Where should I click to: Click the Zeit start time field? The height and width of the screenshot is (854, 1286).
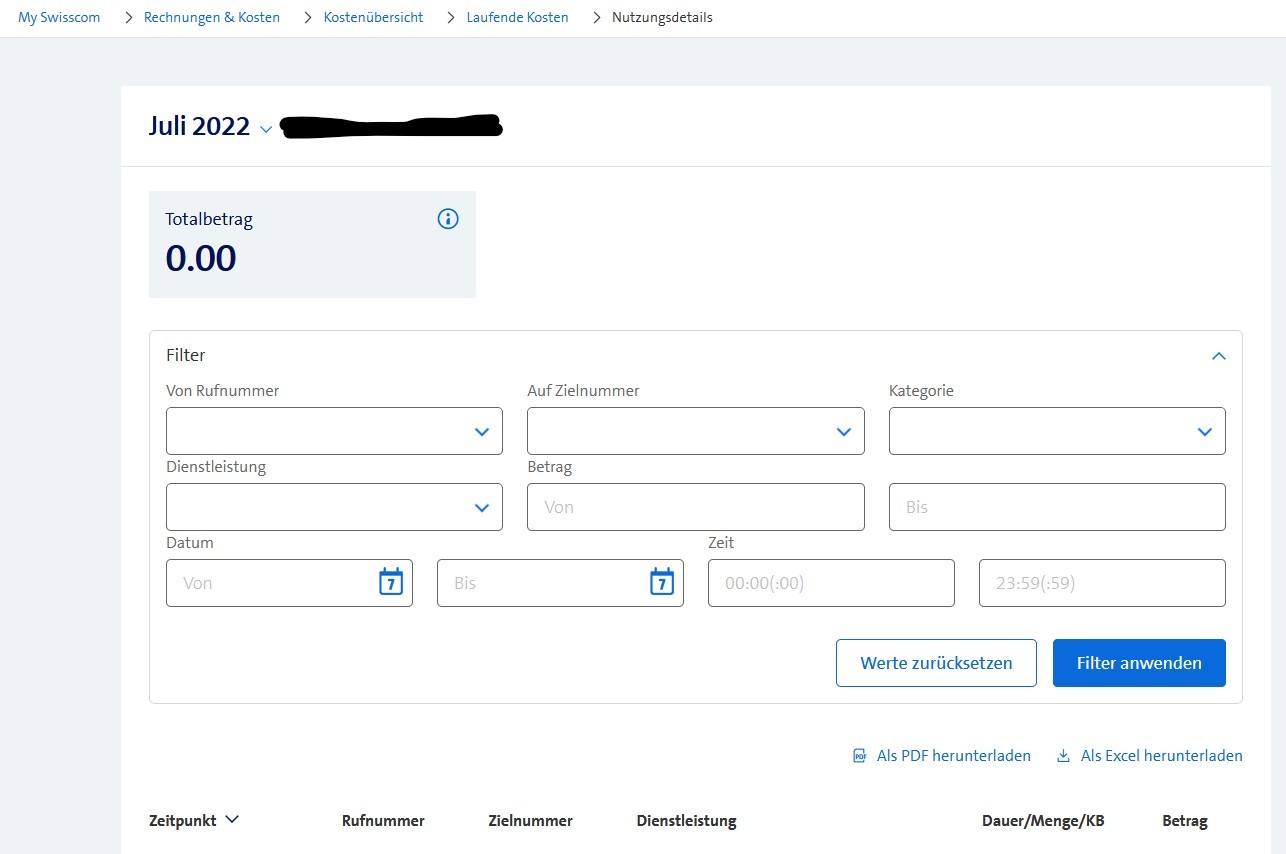pos(830,583)
